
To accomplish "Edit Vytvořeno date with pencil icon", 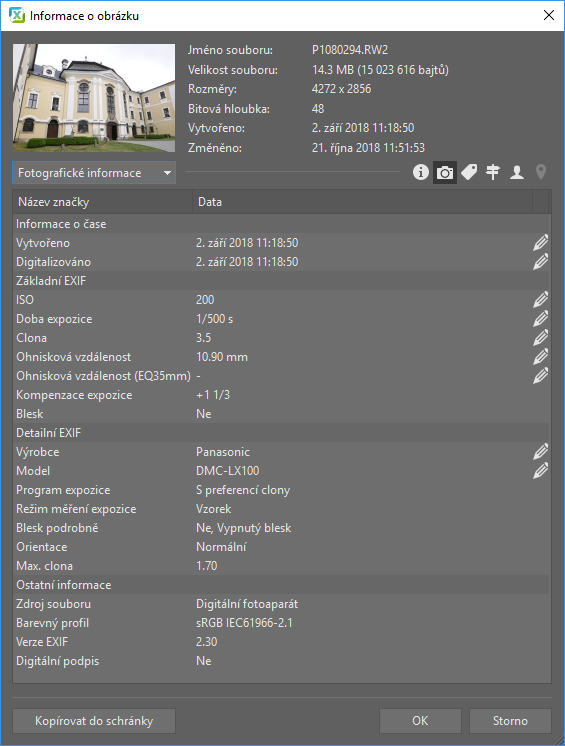I will pyautogui.click(x=540, y=243).
